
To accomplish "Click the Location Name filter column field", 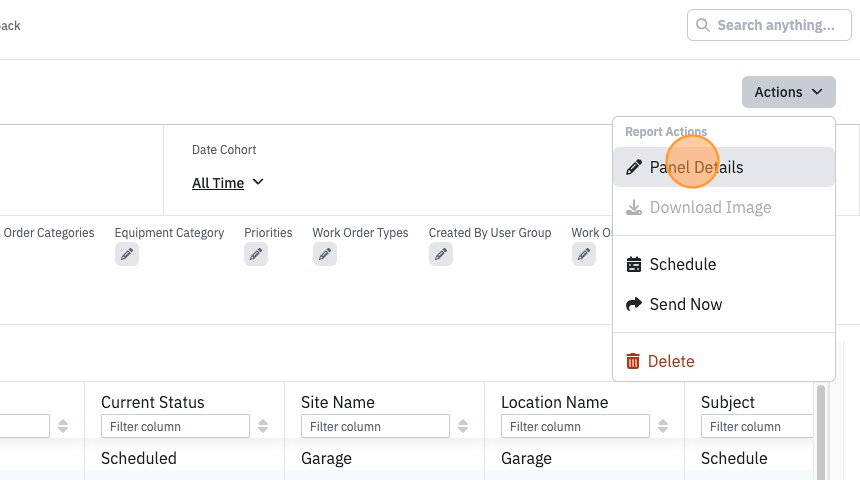I will (575, 426).
